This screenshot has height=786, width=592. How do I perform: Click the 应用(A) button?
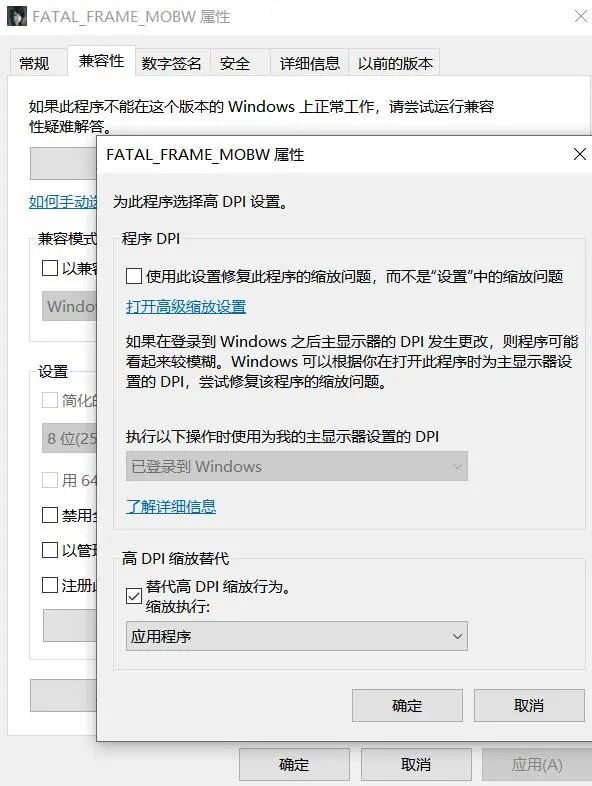pos(537,764)
